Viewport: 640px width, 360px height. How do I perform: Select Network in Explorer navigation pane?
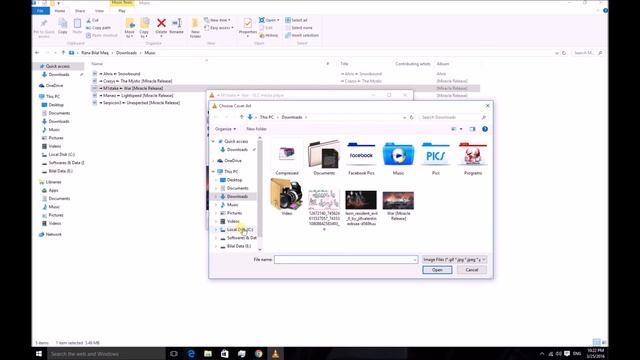coord(53,234)
